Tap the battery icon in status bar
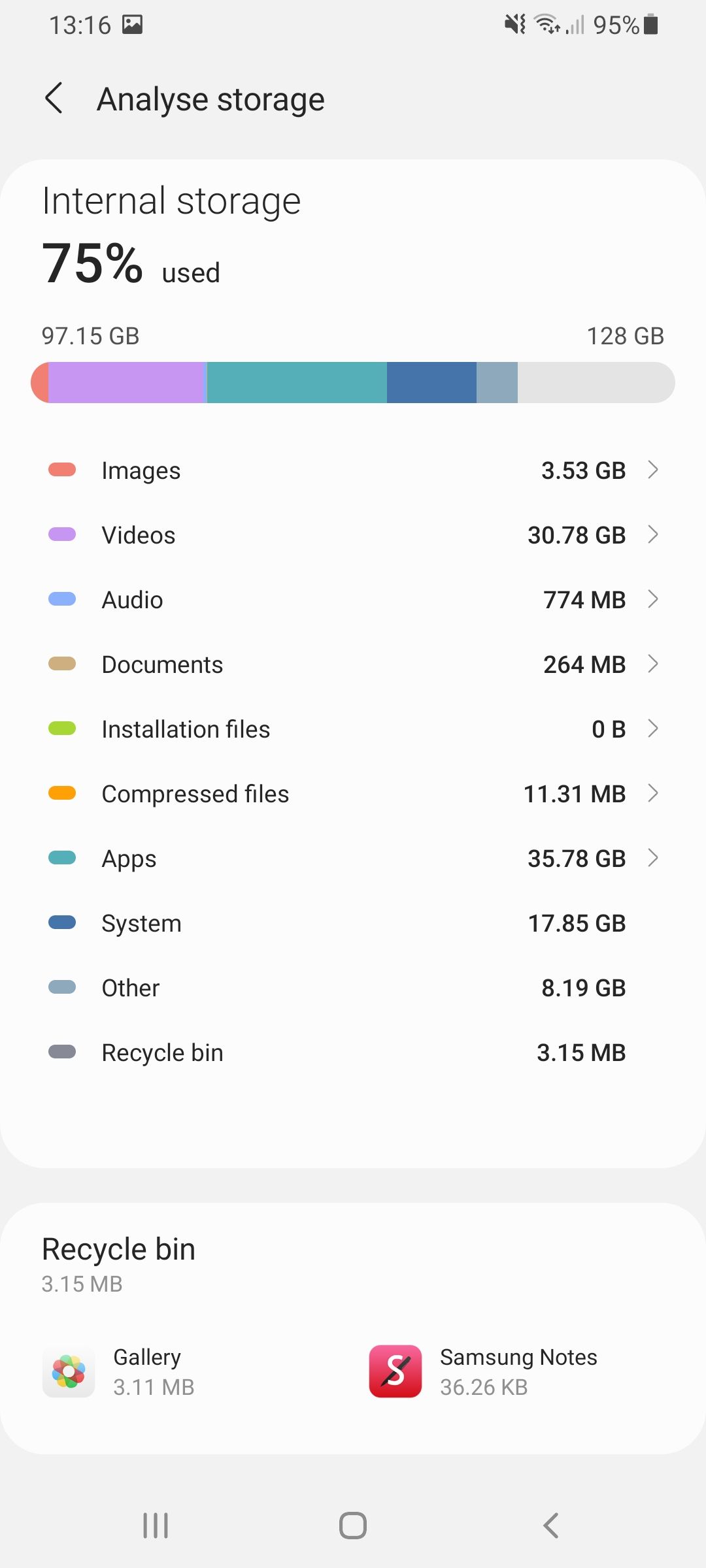 coord(650,25)
